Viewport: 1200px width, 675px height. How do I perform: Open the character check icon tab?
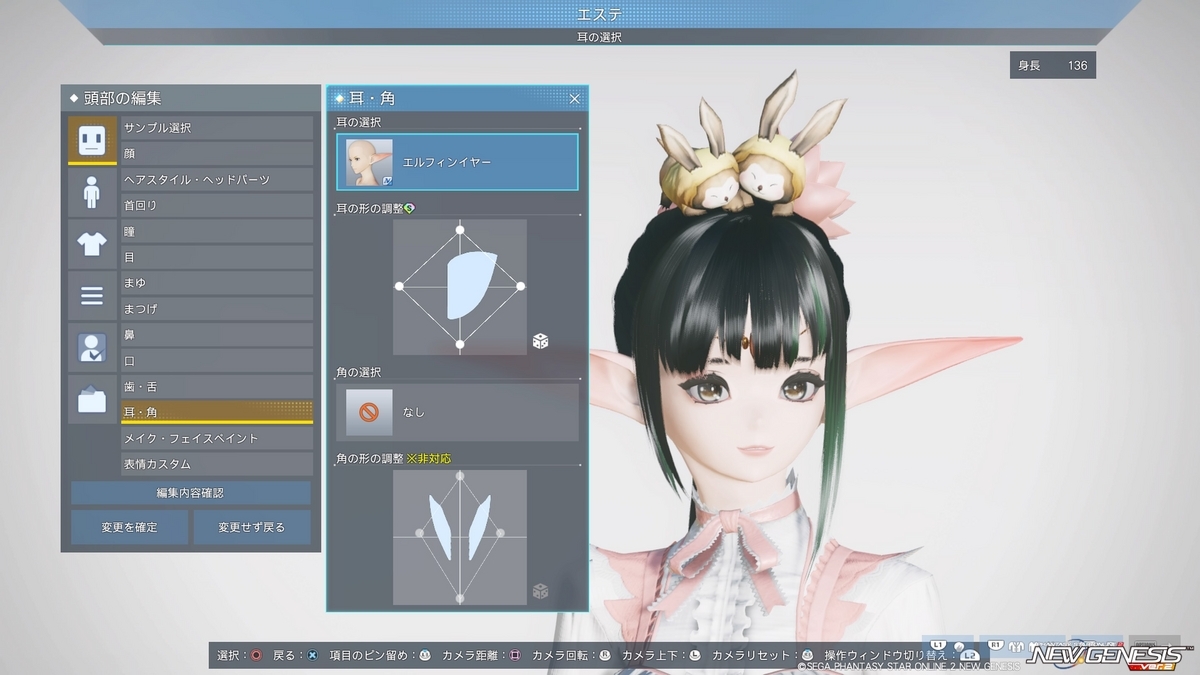tap(91, 348)
